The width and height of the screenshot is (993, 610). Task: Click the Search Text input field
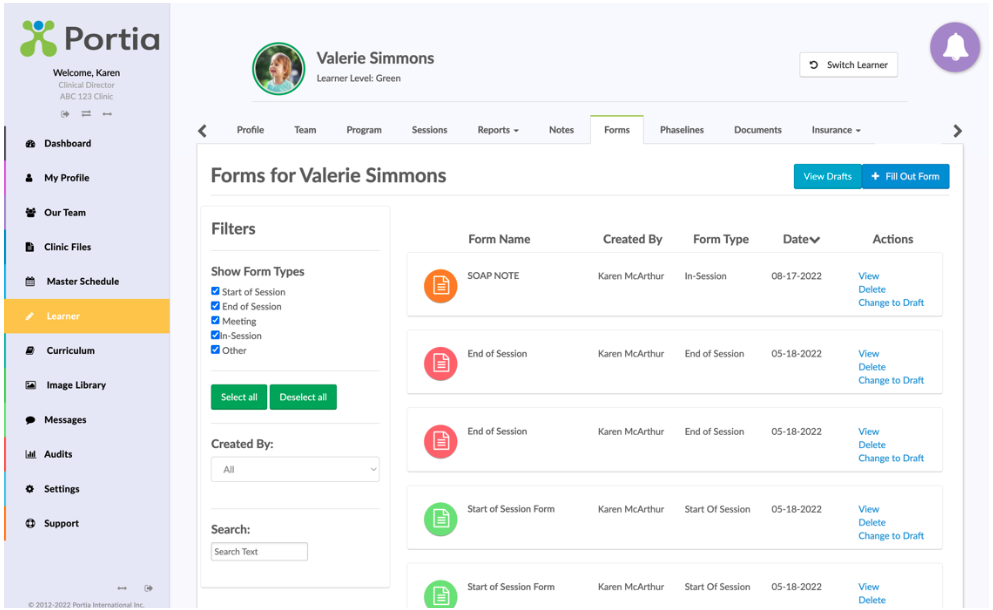click(259, 552)
